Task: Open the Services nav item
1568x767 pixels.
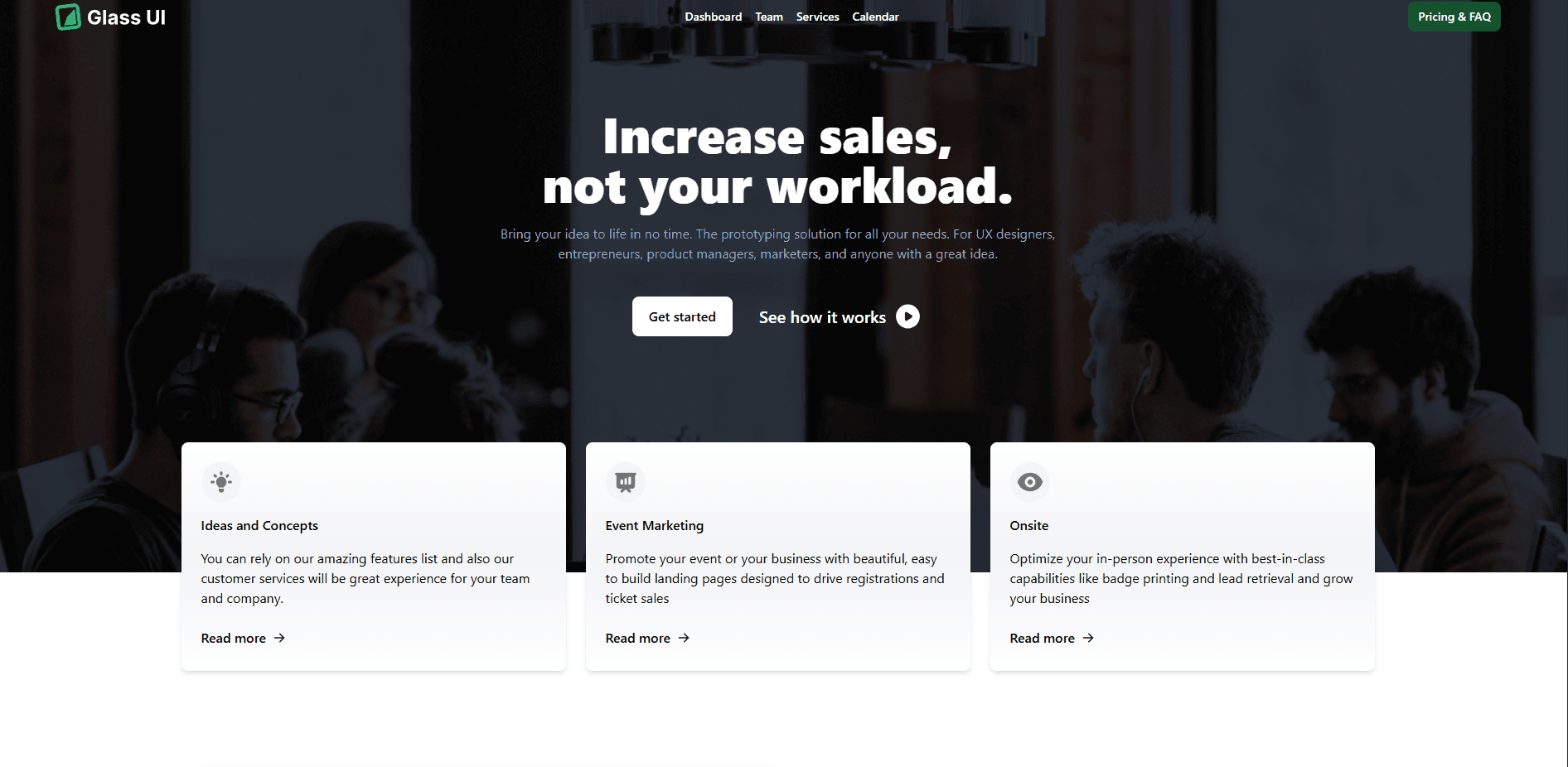Action: 818,17
